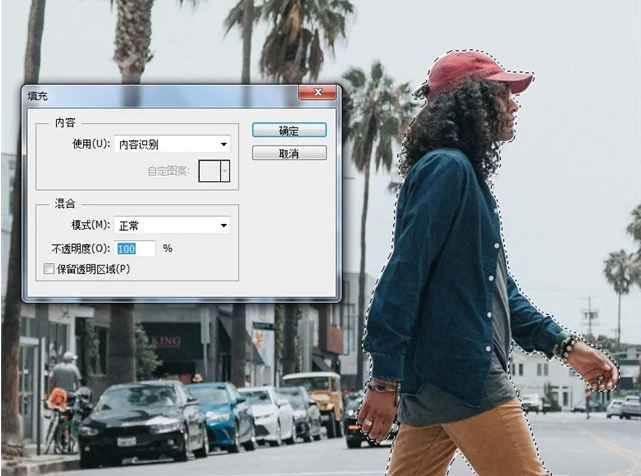The image size is (641, 476).
Task: Close the 填充 dialog with the X button
Action: (x=318, y=92)
